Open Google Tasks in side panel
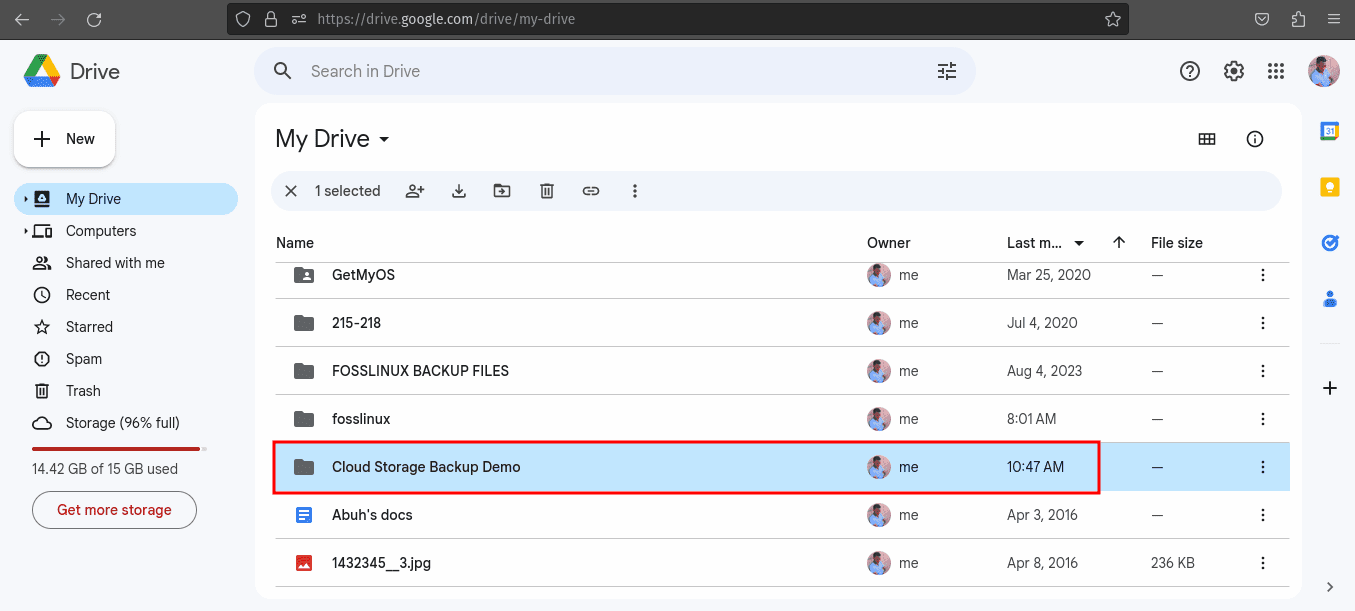Screen dimensions: 1355x611 point(1330,243)
